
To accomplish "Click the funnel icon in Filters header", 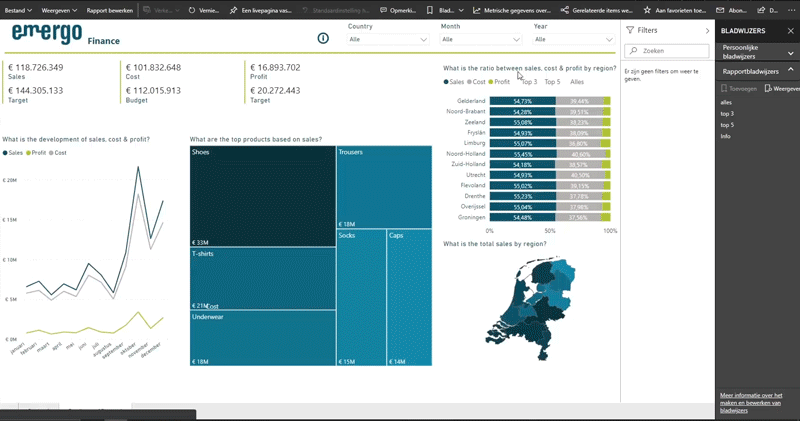I will pyautogui.click(x=629, y=31).
